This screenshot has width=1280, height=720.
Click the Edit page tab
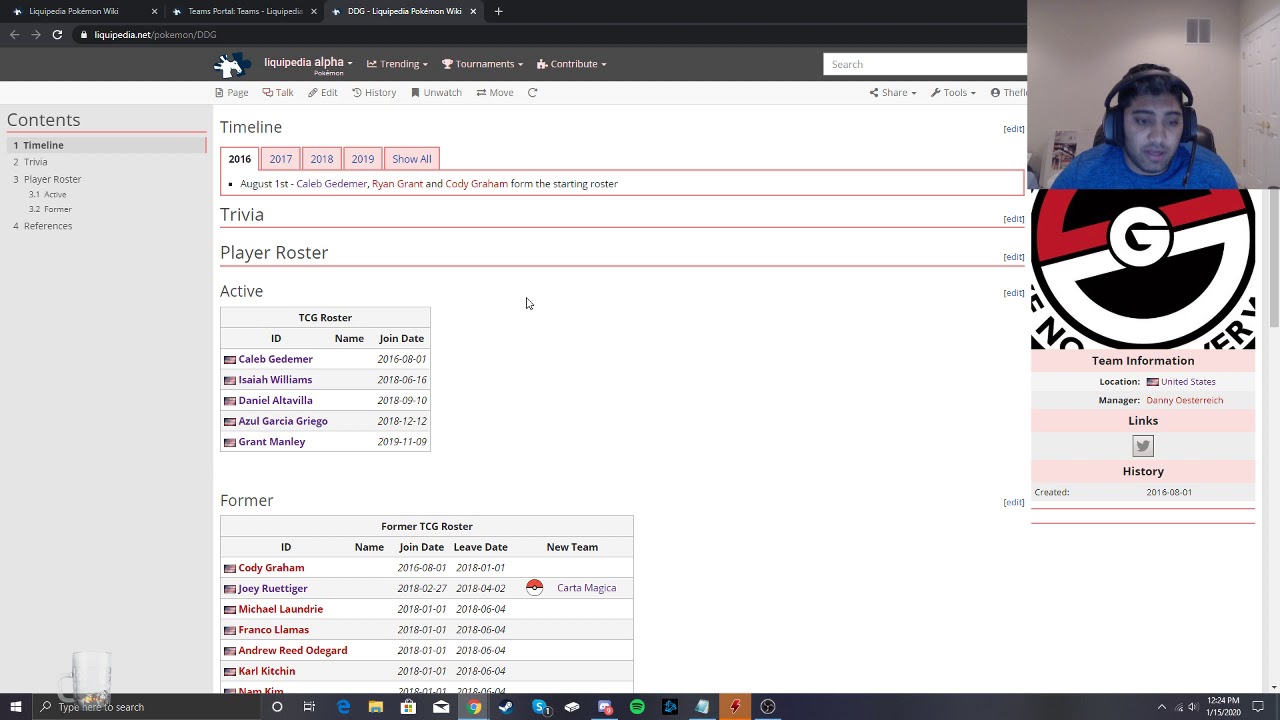[x=322, y=93]
